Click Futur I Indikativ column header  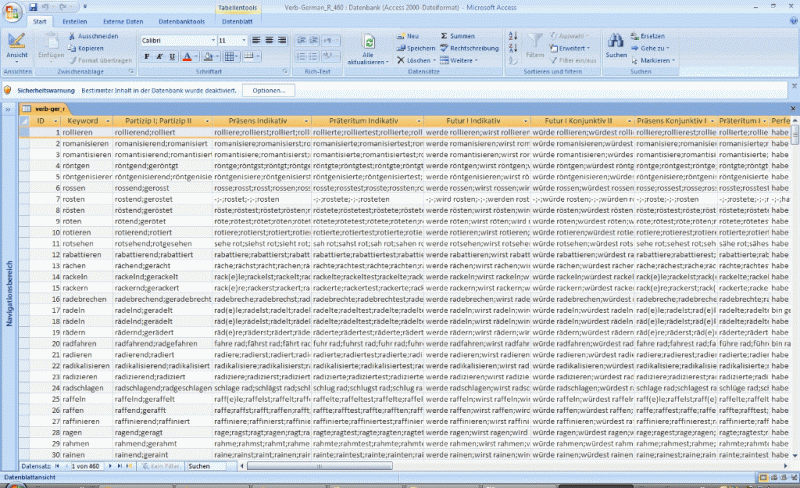[477, 121]
